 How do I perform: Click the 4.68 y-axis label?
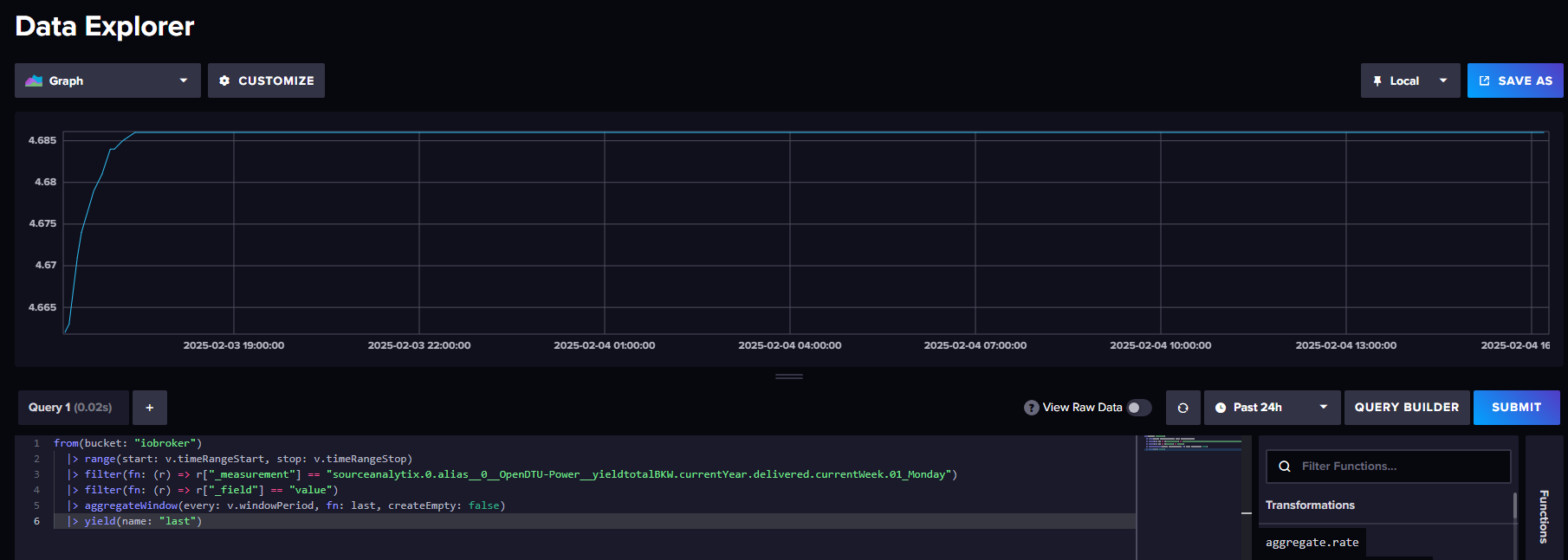click(x=45, y=182)
